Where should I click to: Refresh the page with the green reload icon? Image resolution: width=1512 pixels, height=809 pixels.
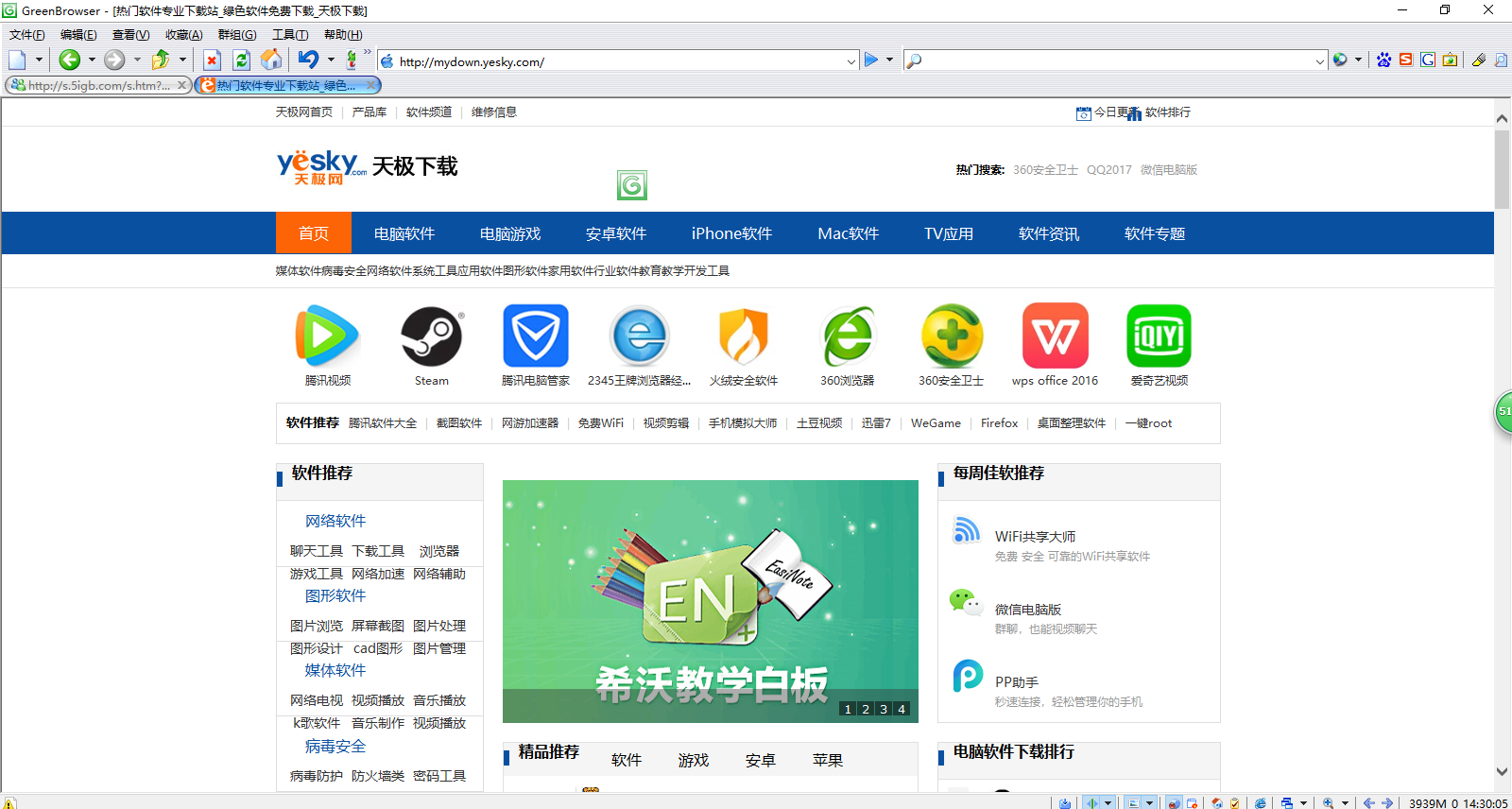click(242, 60)
